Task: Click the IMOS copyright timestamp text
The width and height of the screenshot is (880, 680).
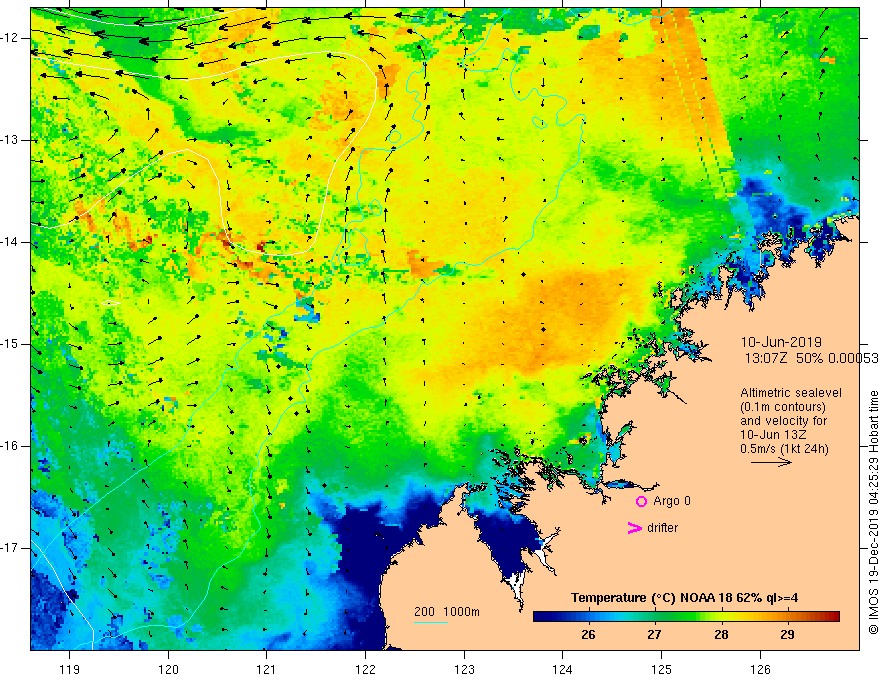Action: click(873, 512)
